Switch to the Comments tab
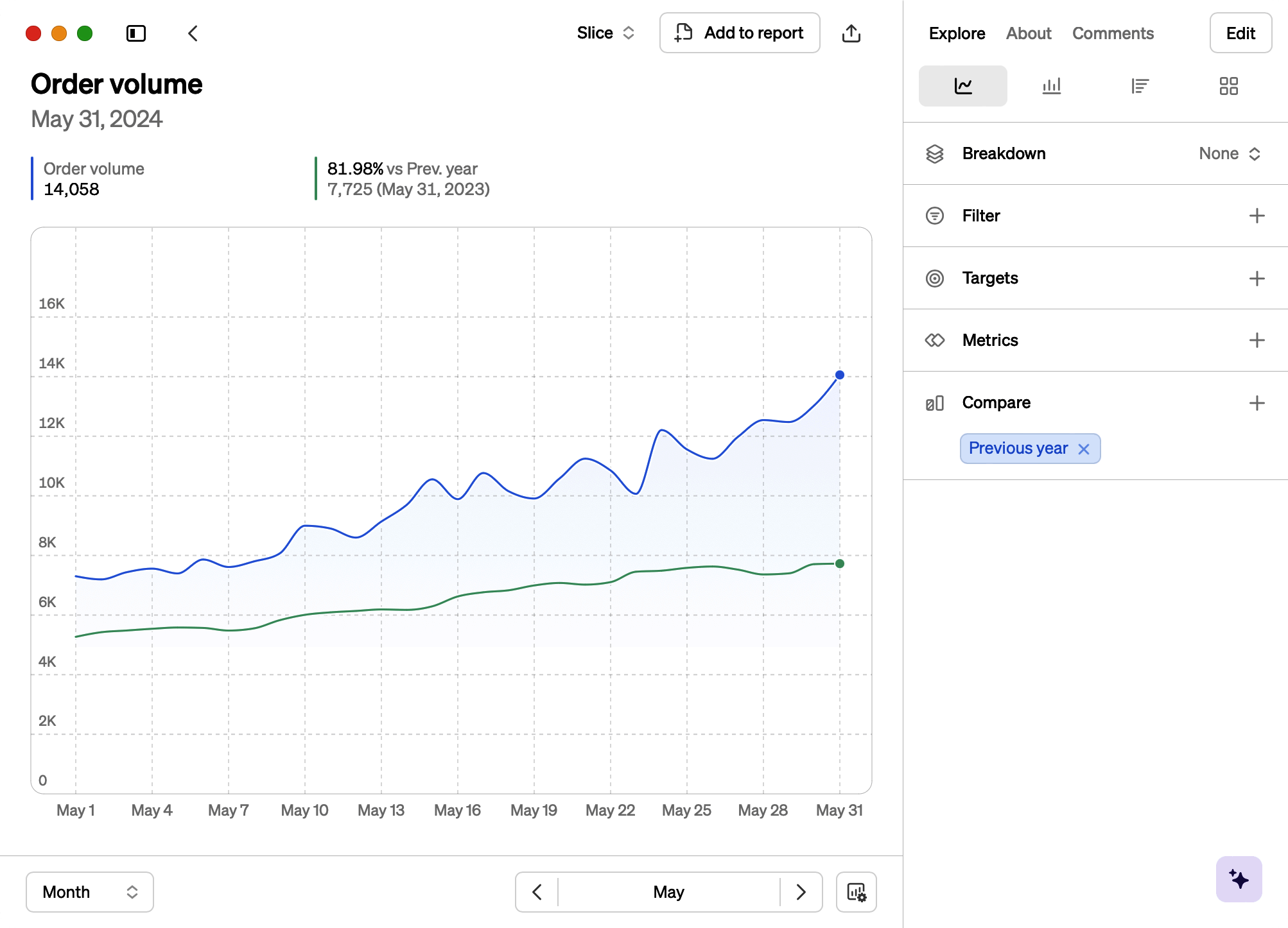The width and height of the screenshot is (1288, 928). click(x=1113, y=33)
